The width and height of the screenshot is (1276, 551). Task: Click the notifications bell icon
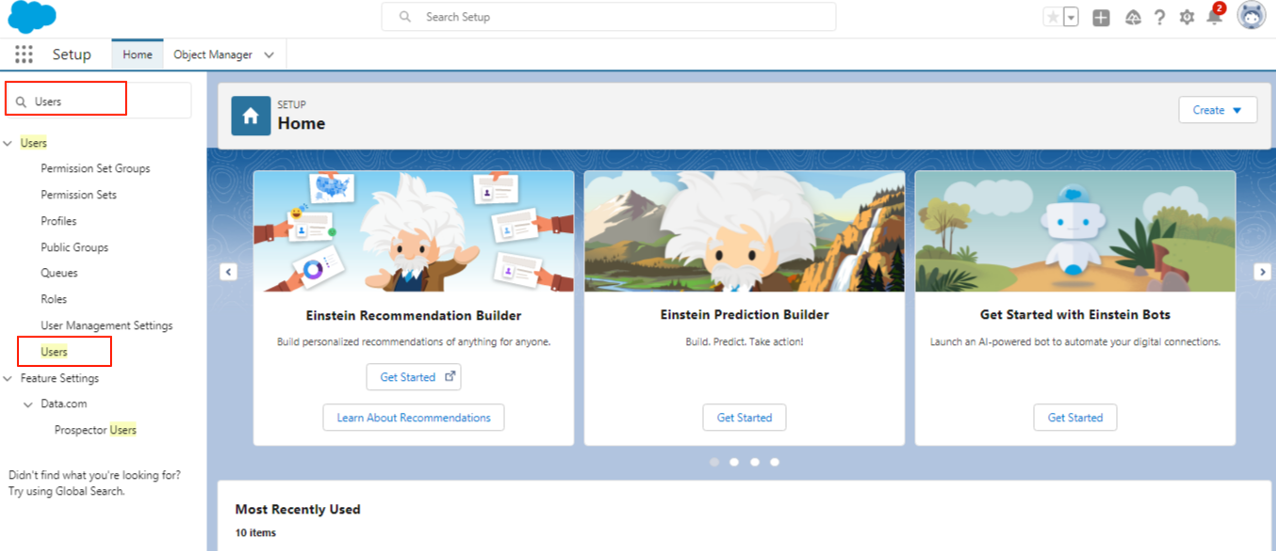click(1214, 17)
